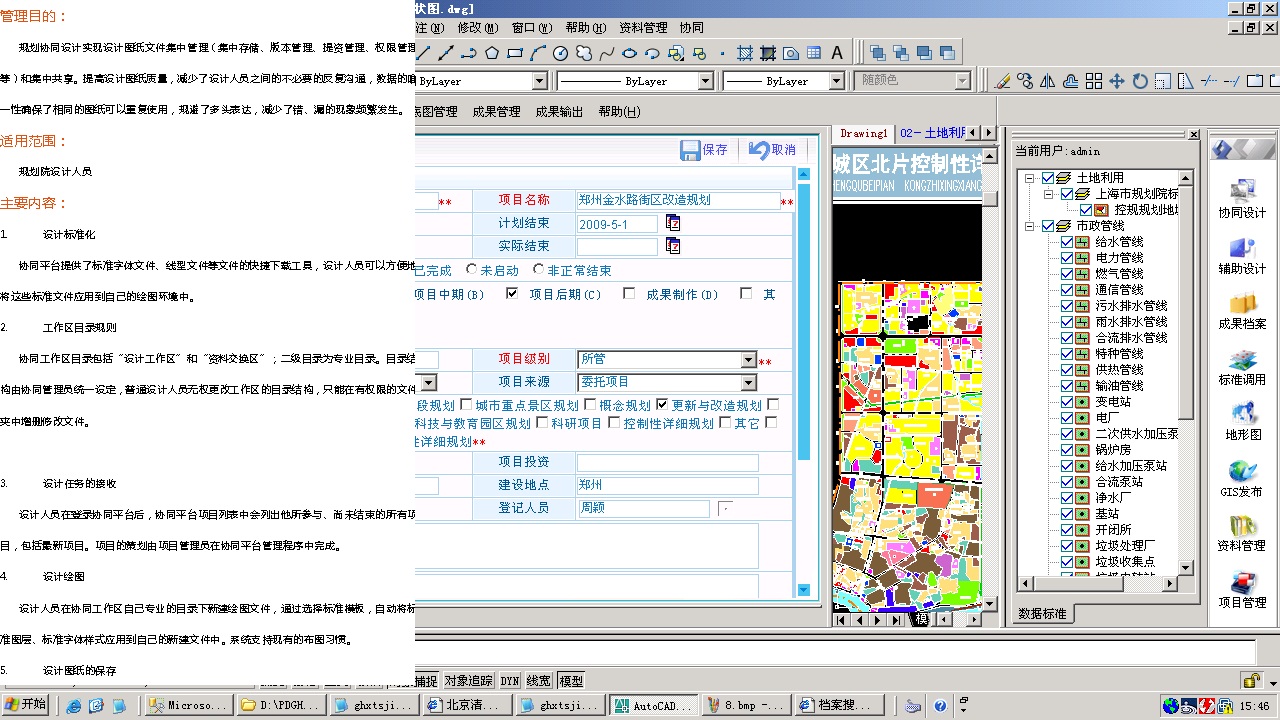Toggle 给水管线 layer checkbox
The height and width of the screenshot is (720, 1280).
(x=1067, y=242)
